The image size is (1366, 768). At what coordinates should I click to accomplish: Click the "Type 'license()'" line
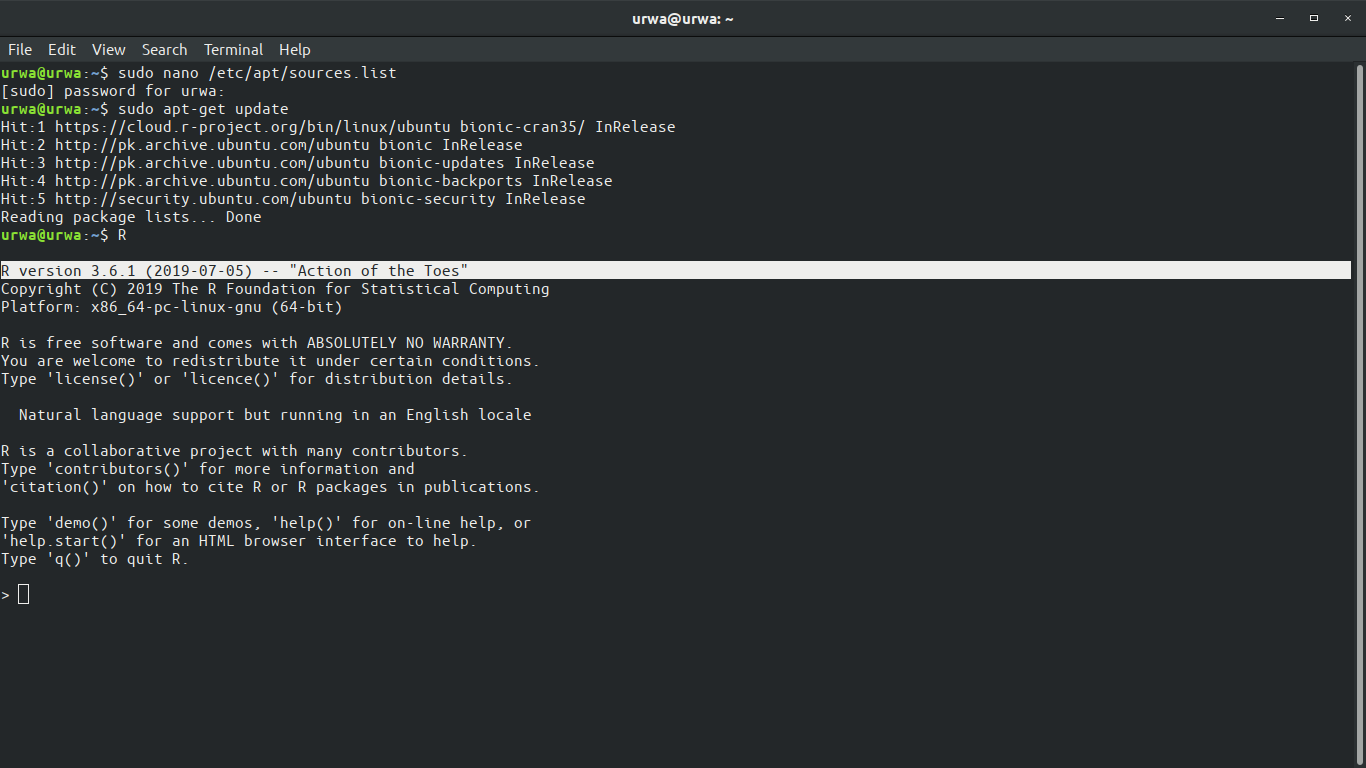click(257, 379)
